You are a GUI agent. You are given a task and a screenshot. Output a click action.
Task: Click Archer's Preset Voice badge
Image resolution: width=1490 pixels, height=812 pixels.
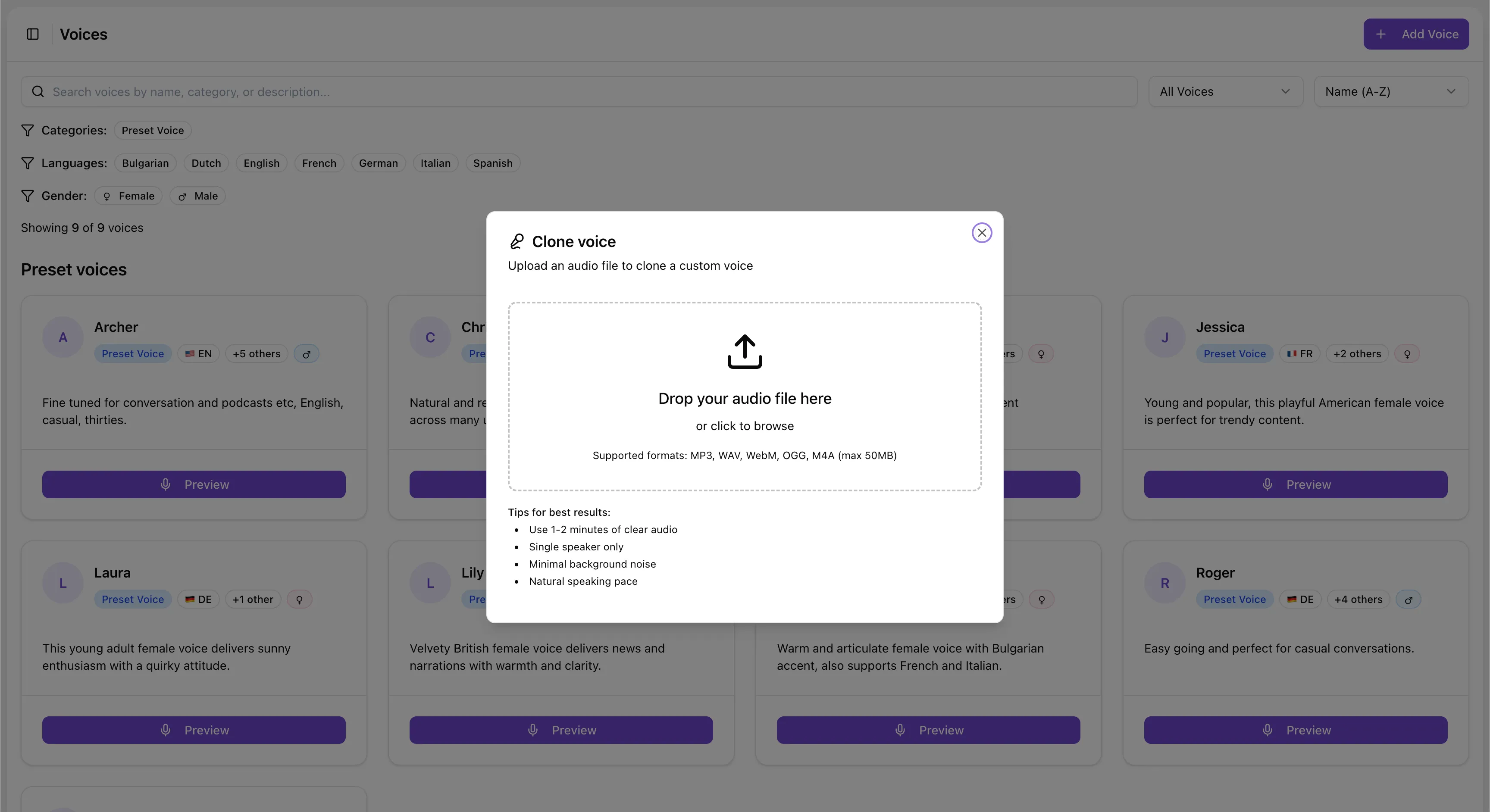[133, 354]
